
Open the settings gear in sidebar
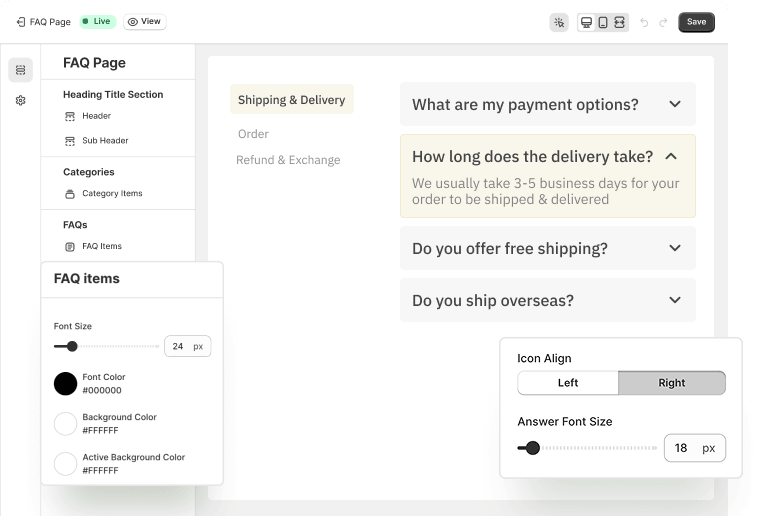point(20,100)
